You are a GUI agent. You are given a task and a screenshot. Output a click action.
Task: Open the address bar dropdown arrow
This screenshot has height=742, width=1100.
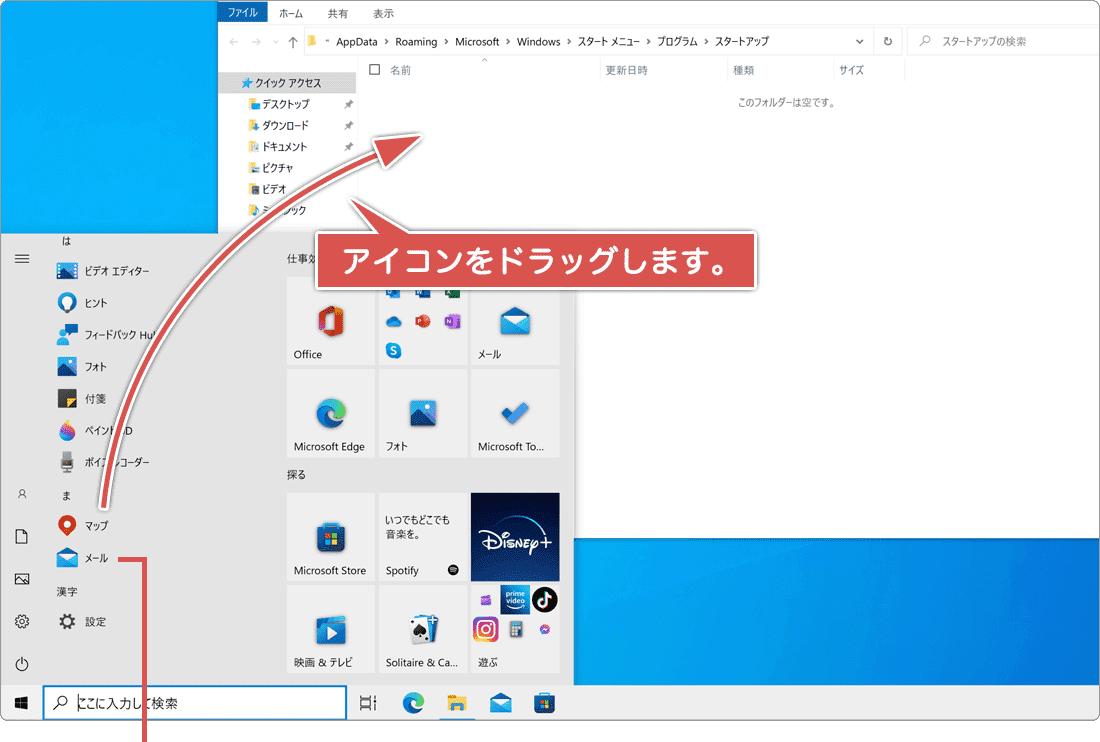pos(859,41)
